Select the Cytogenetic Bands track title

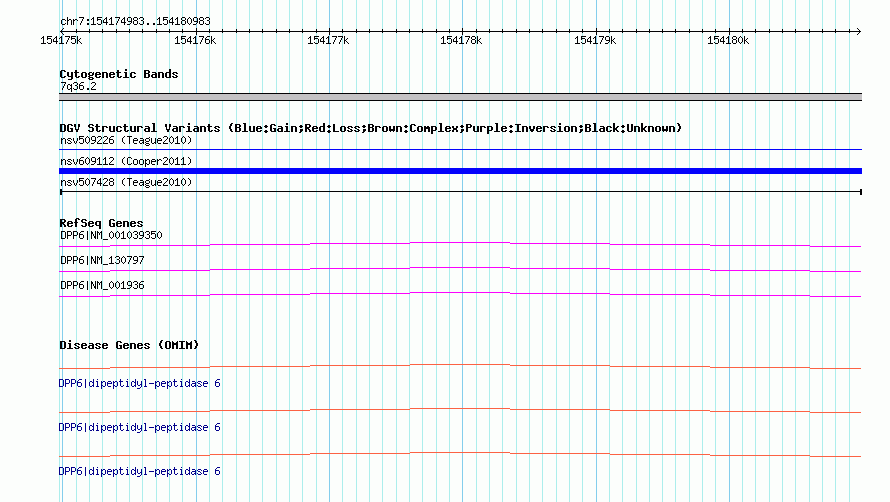(119, 74)
